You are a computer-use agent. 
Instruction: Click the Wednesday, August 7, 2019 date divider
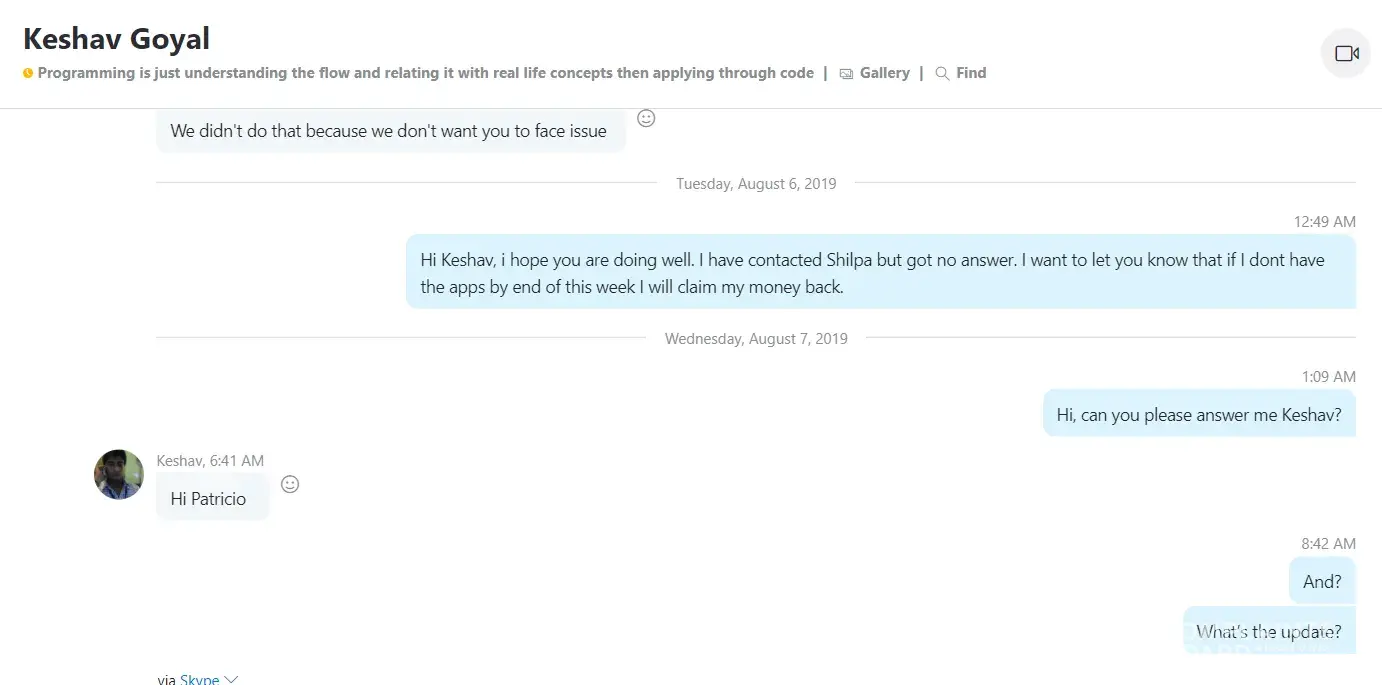pyautogui.click(x=756, y=338)
